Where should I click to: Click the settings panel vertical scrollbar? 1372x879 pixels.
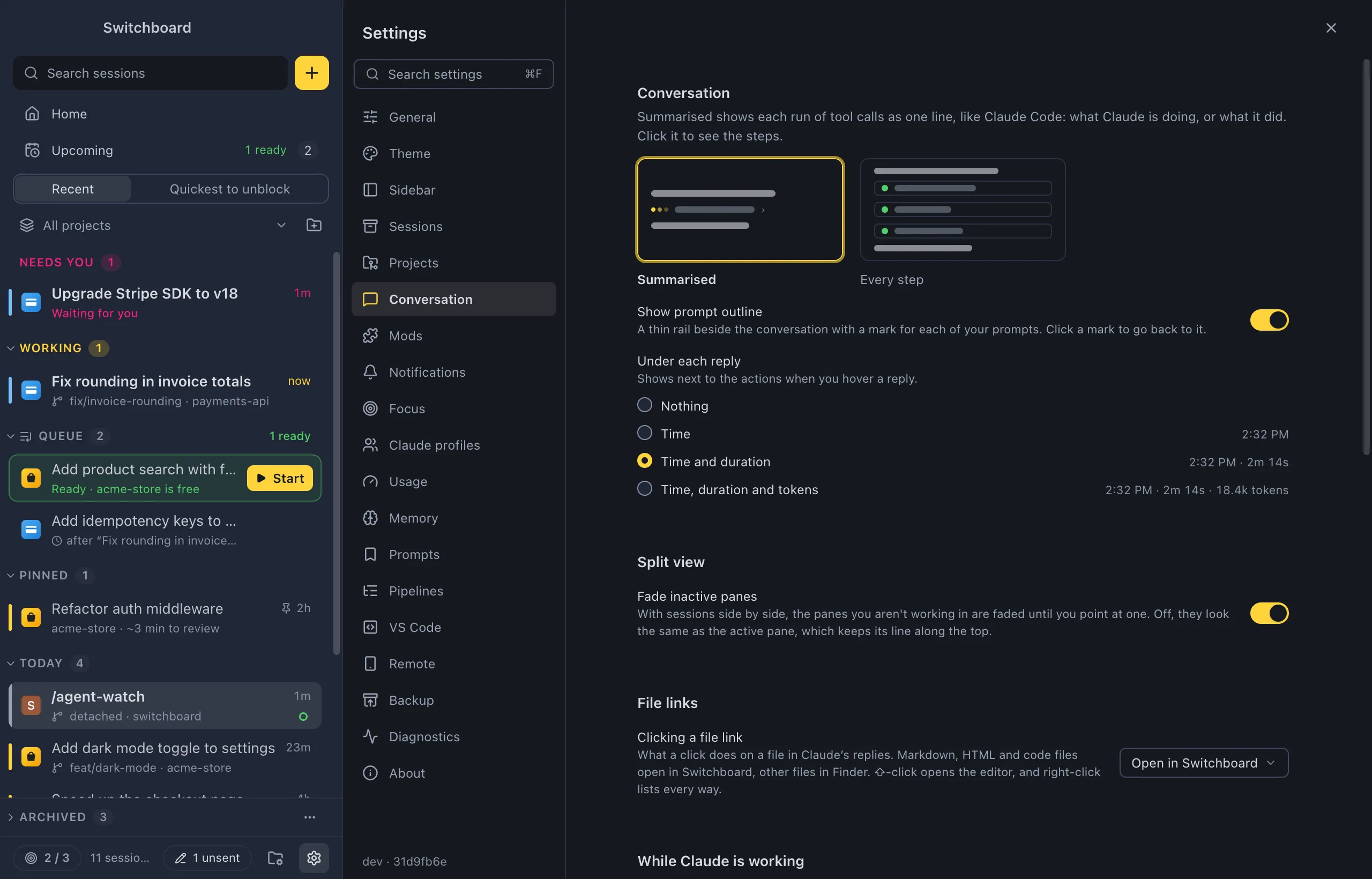pyautogui.click(x=1366, y=257)
